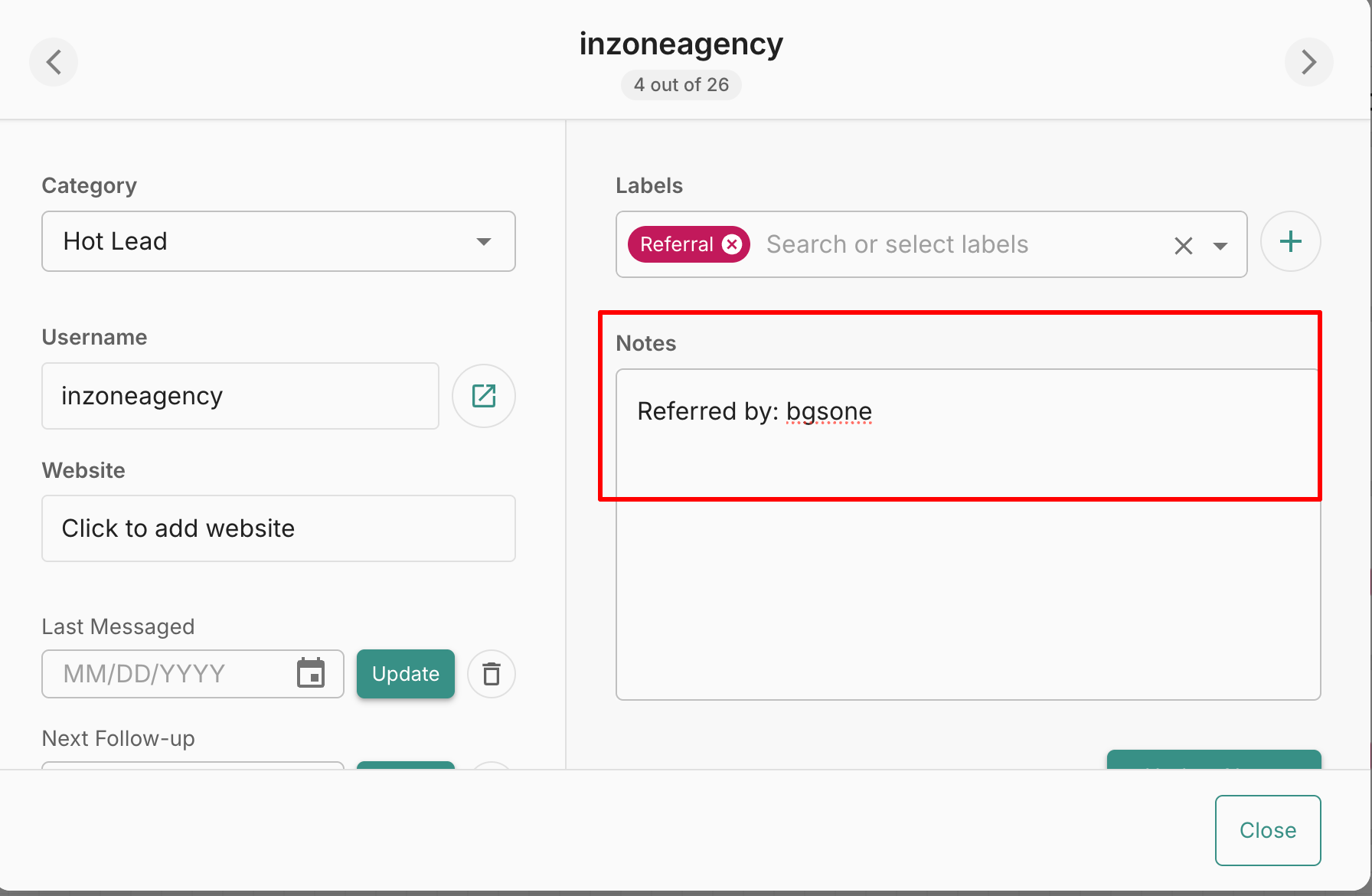1372x896 pixels.
Task: Add a new label with plus icon
Action: tap(1291, 242)
